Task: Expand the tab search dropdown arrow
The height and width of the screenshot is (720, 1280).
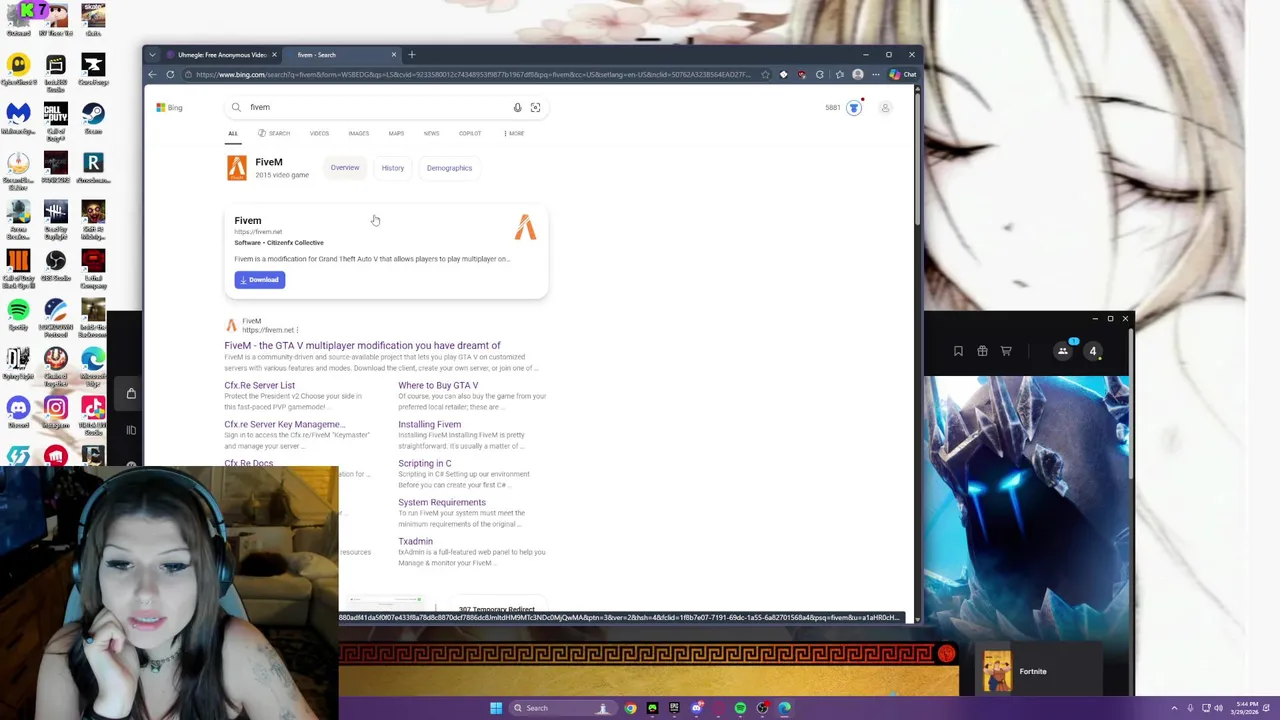Action: point(152,55)
